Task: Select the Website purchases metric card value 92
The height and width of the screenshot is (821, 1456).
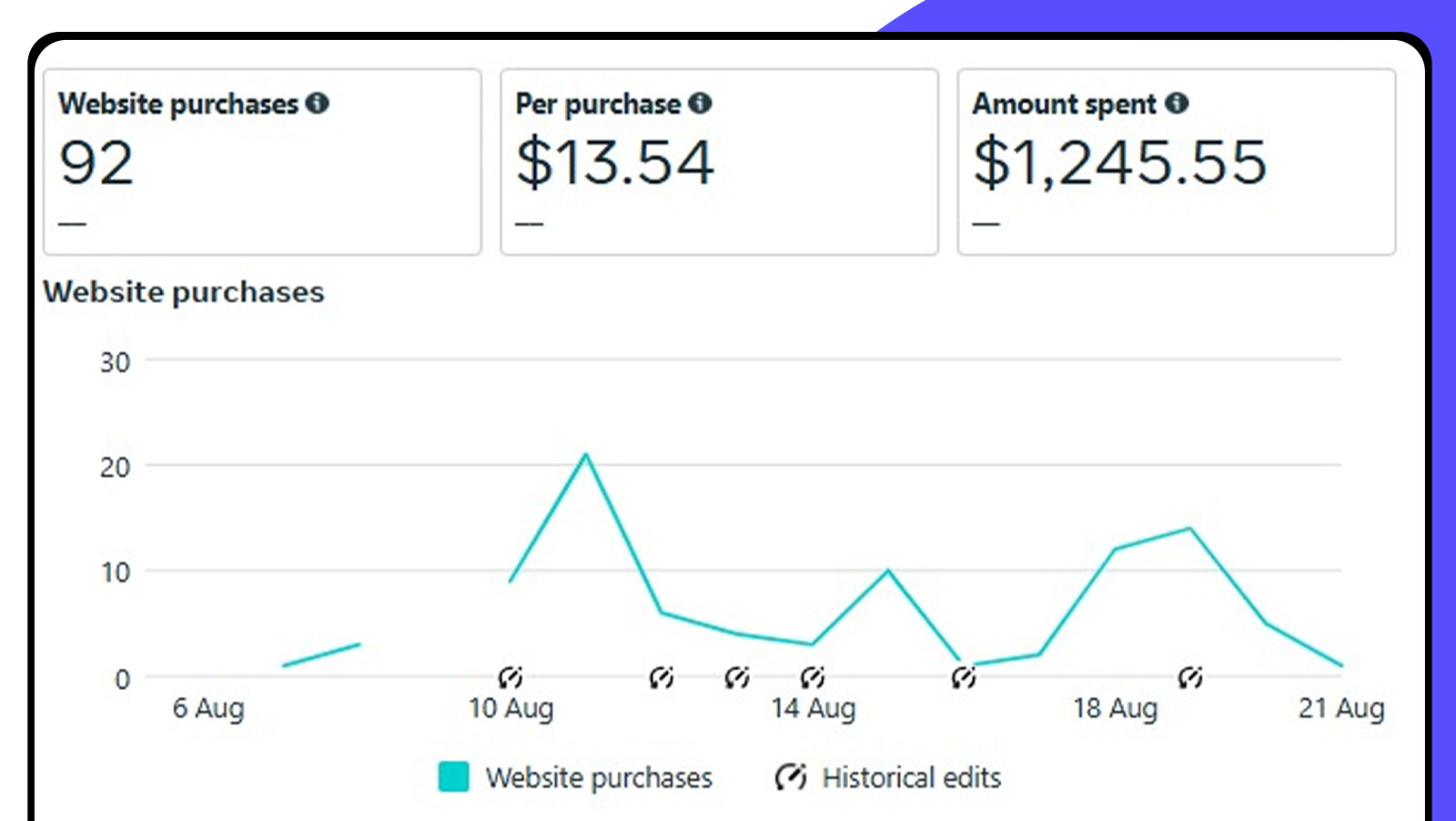Action: [96, 164]
